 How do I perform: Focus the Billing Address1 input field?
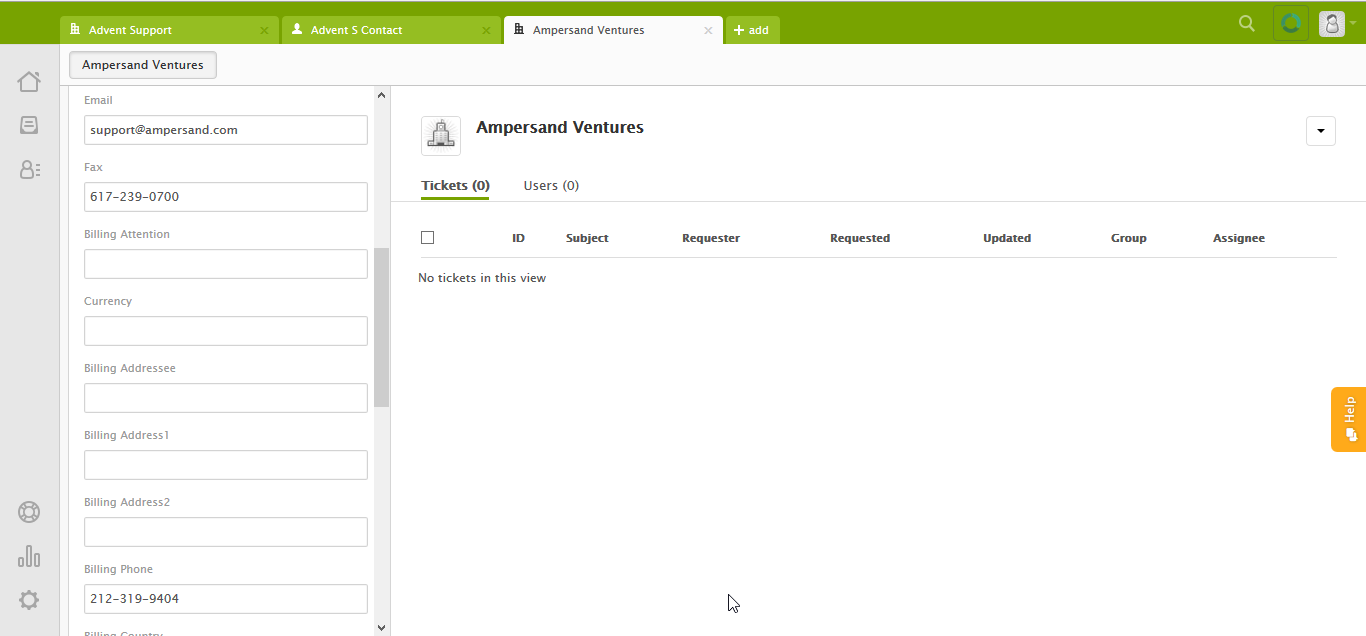(226, 465)
